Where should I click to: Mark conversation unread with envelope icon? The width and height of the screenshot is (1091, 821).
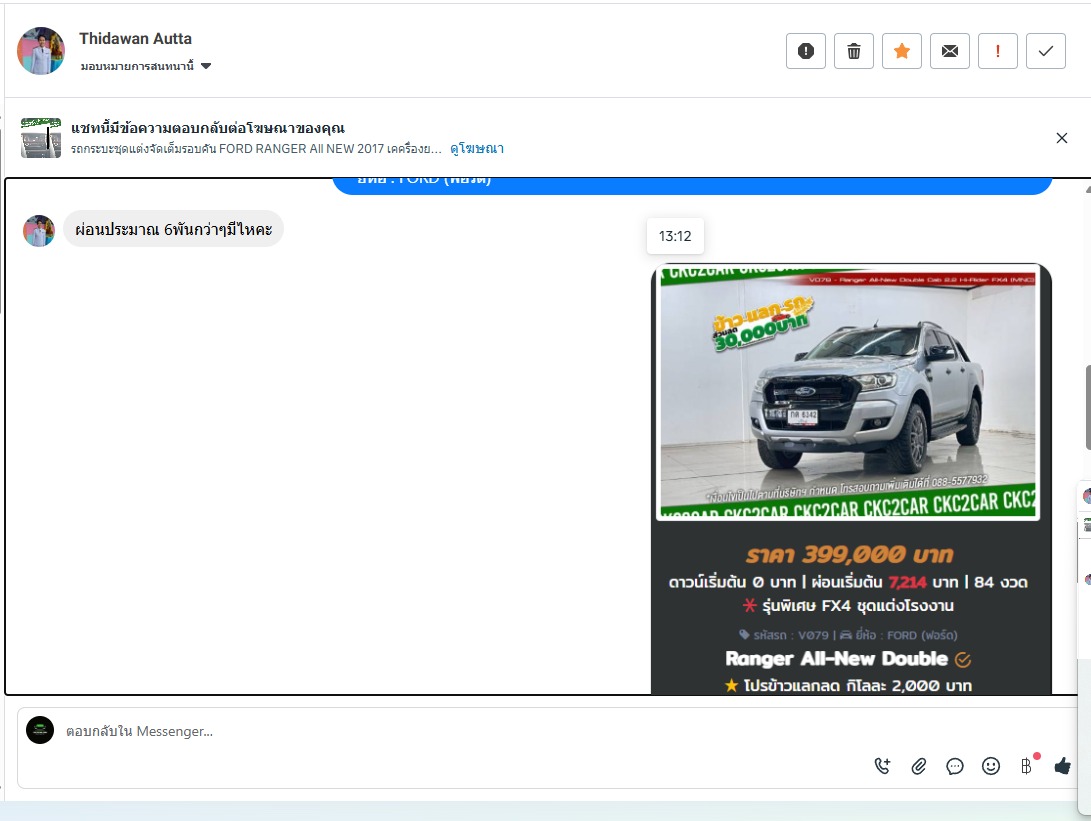click(x=950, y=51)
